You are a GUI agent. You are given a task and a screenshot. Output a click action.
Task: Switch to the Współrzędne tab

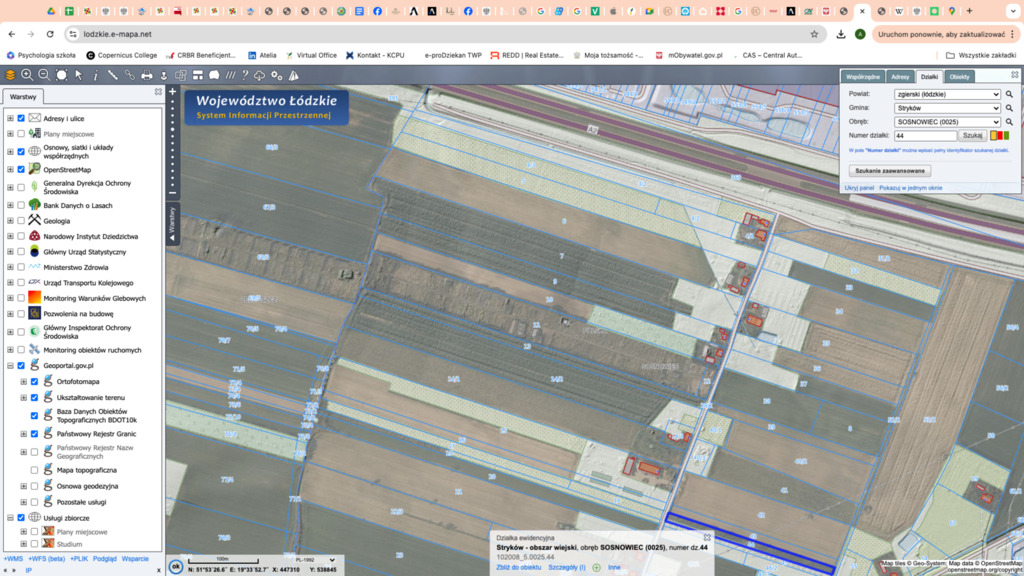pos(862,77)
